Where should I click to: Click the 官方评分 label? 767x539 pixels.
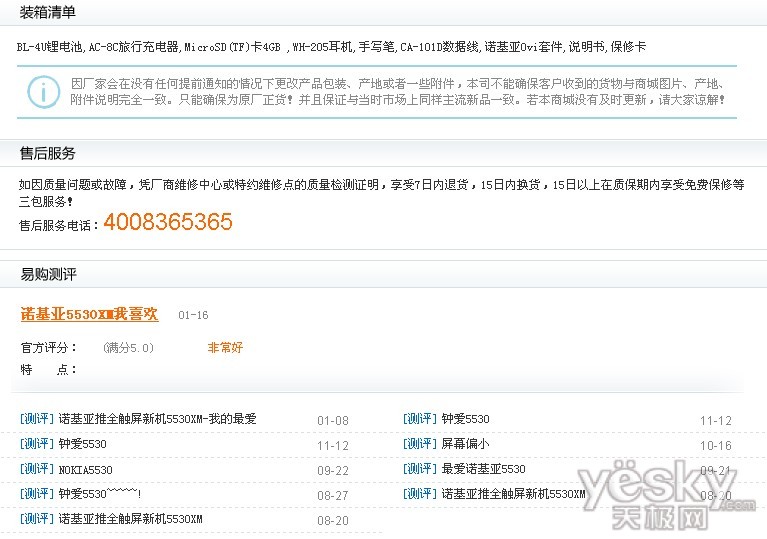pyautogui.click(x=48, y=348)
